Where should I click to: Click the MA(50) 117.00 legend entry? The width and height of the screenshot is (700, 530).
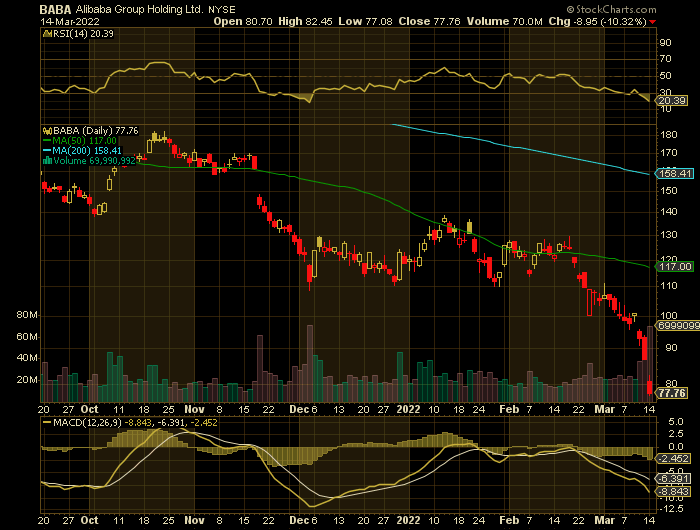[x=80, y=141]
